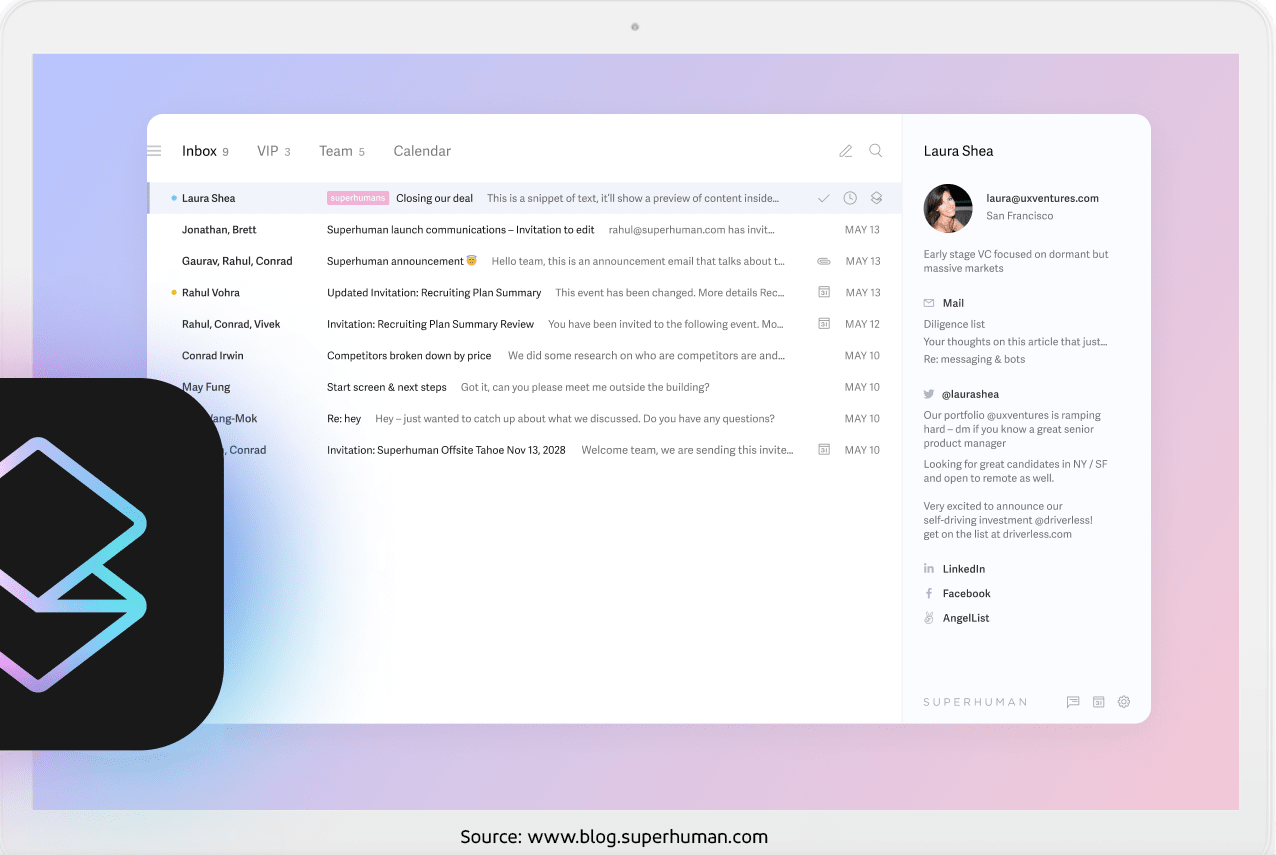Click Laura Shea's profile photo
Image resolution: width=1276 pixels, height=855 pixels.
[948, 208]
